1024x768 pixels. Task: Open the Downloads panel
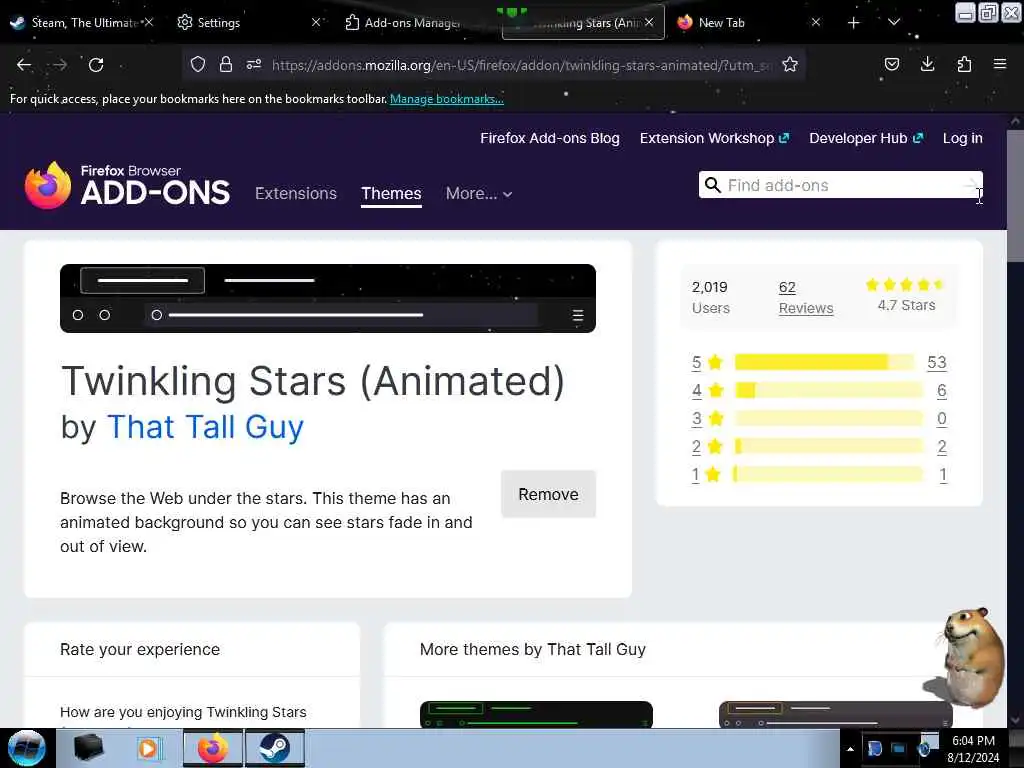[x=927, y=64]
